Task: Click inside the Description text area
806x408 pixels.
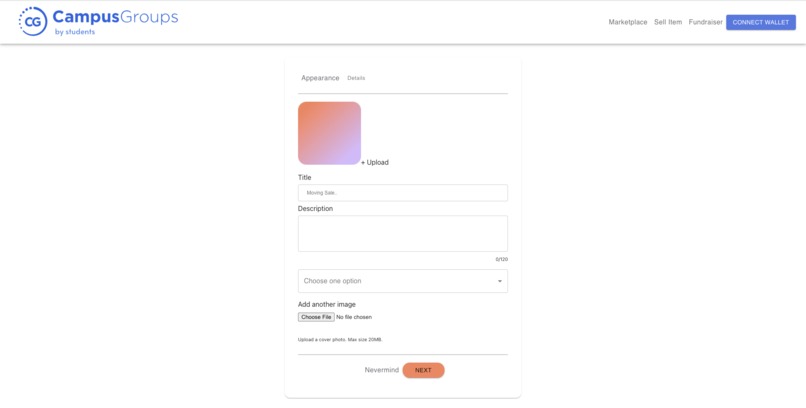Action: click(403, 233)
